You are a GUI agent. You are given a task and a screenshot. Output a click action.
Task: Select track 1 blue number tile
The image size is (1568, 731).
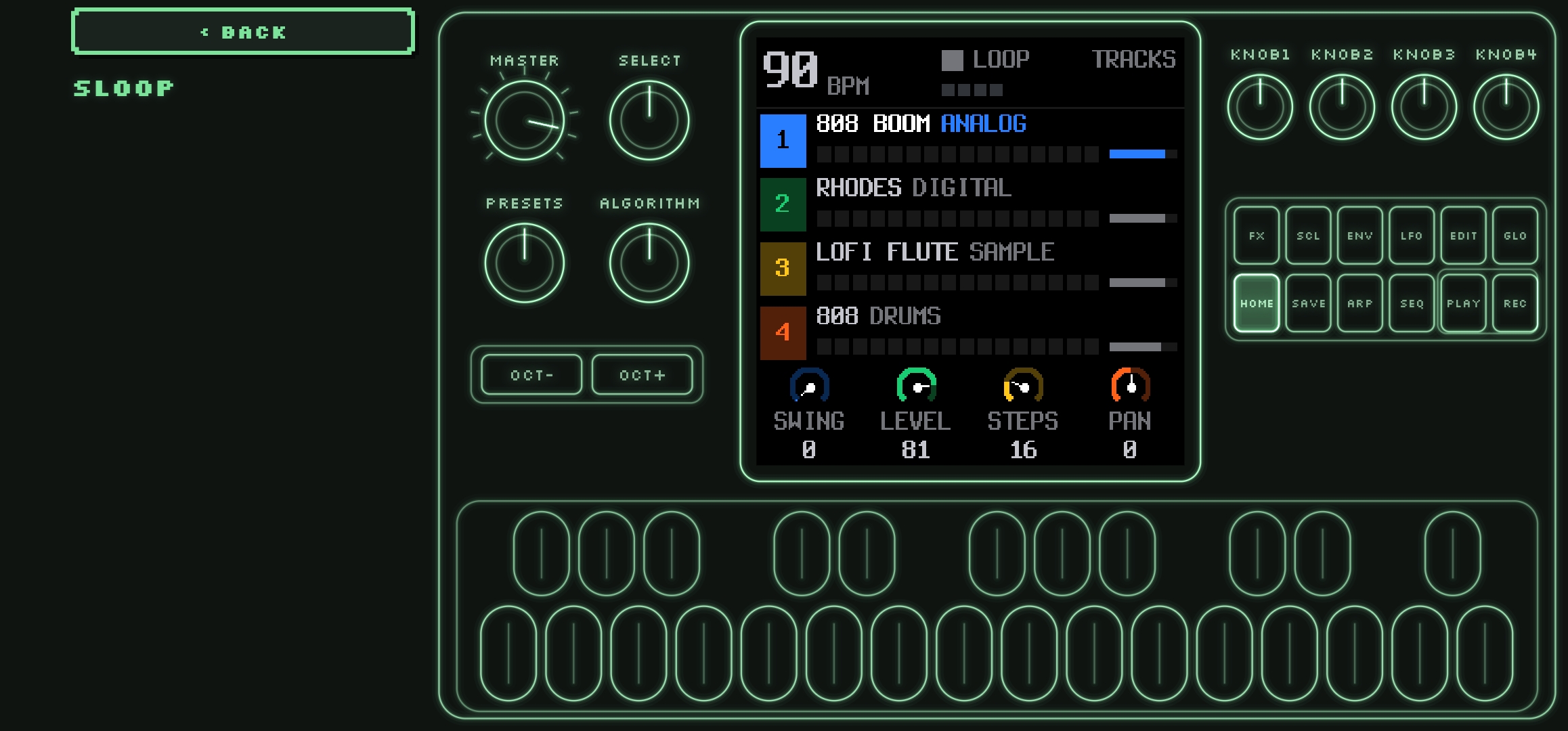[x=783, y=141]
